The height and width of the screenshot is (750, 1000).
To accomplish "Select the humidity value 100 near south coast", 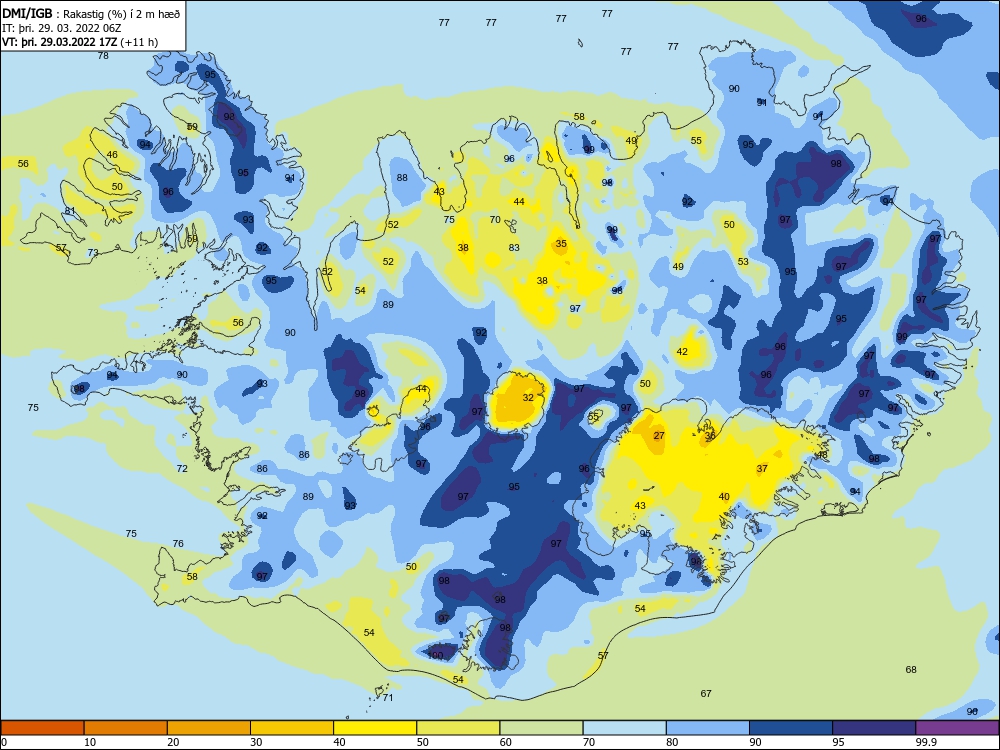I will point(435,655).
